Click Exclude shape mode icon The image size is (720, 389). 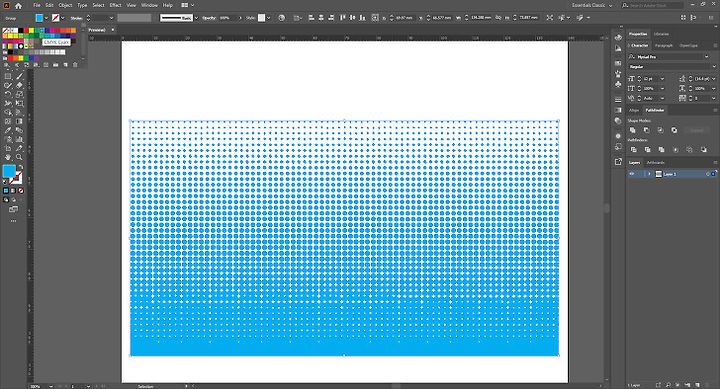674,130
